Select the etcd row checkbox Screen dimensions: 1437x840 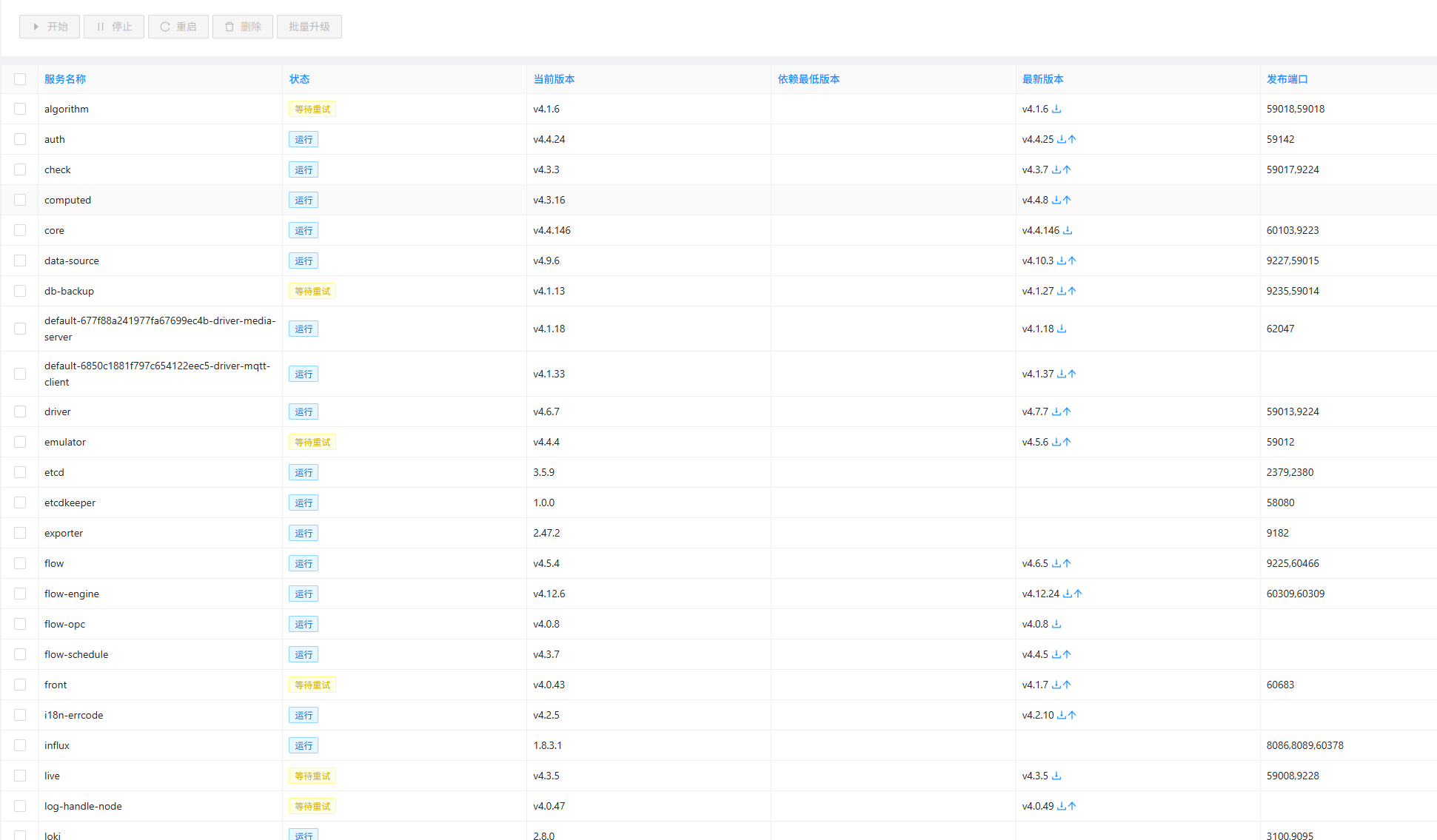pos(20,472)
